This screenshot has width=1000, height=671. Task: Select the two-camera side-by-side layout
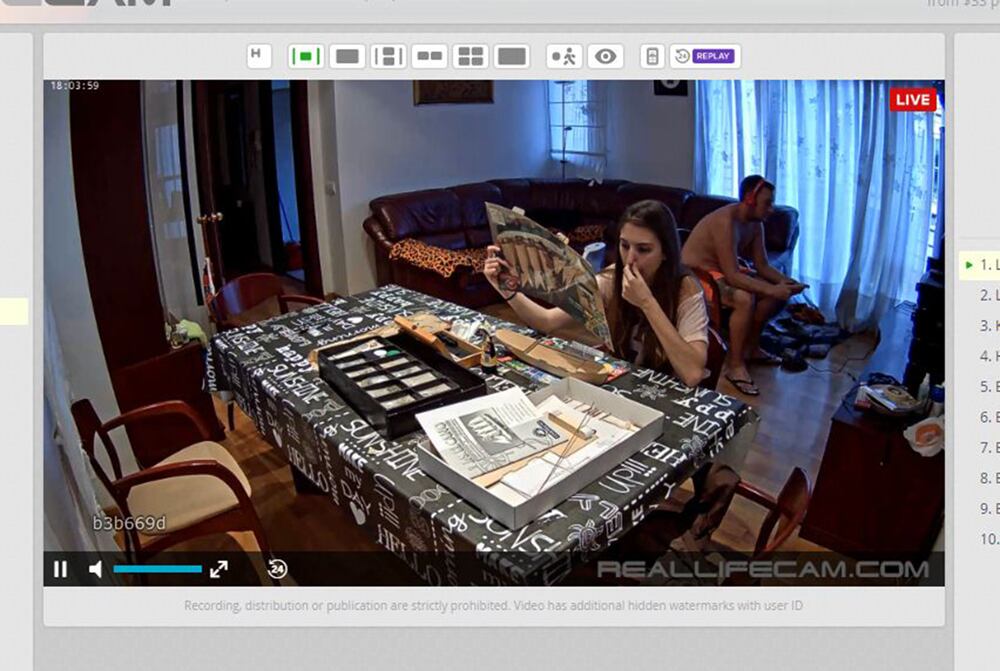430,57
